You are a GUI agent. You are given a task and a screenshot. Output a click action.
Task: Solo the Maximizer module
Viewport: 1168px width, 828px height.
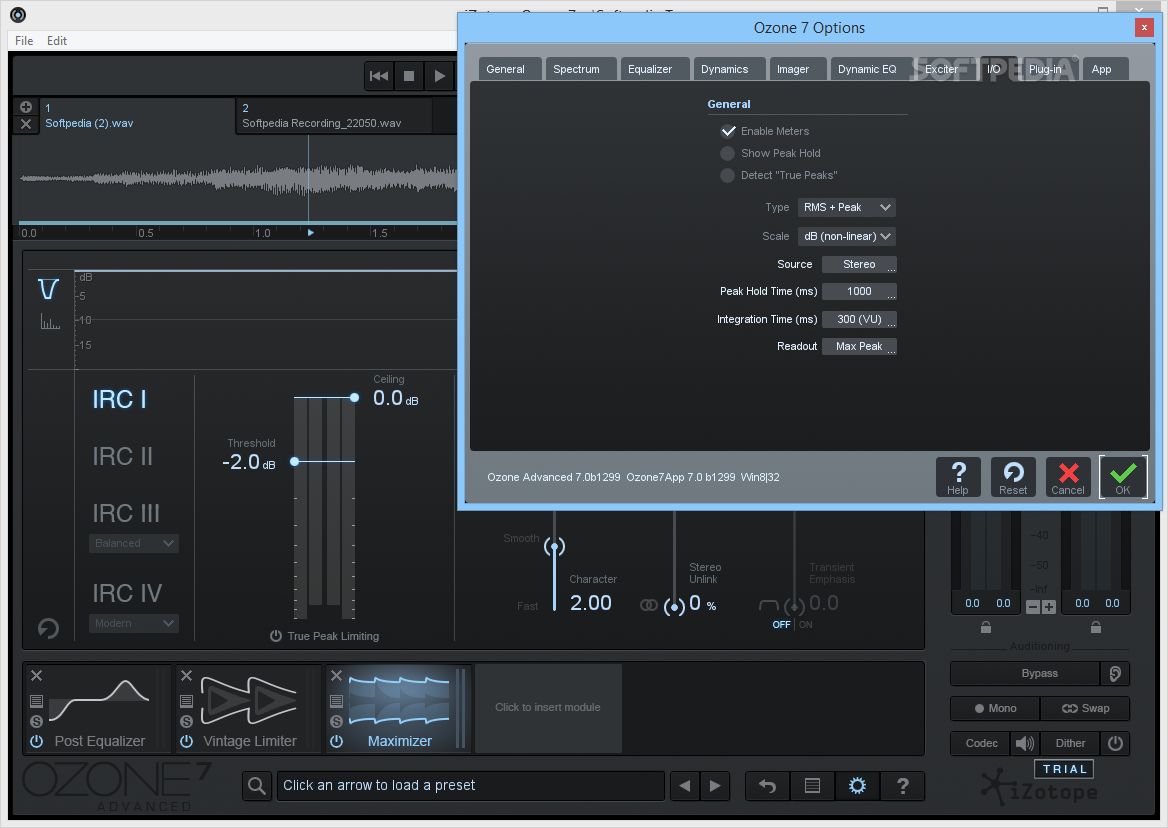pos(337,721)
